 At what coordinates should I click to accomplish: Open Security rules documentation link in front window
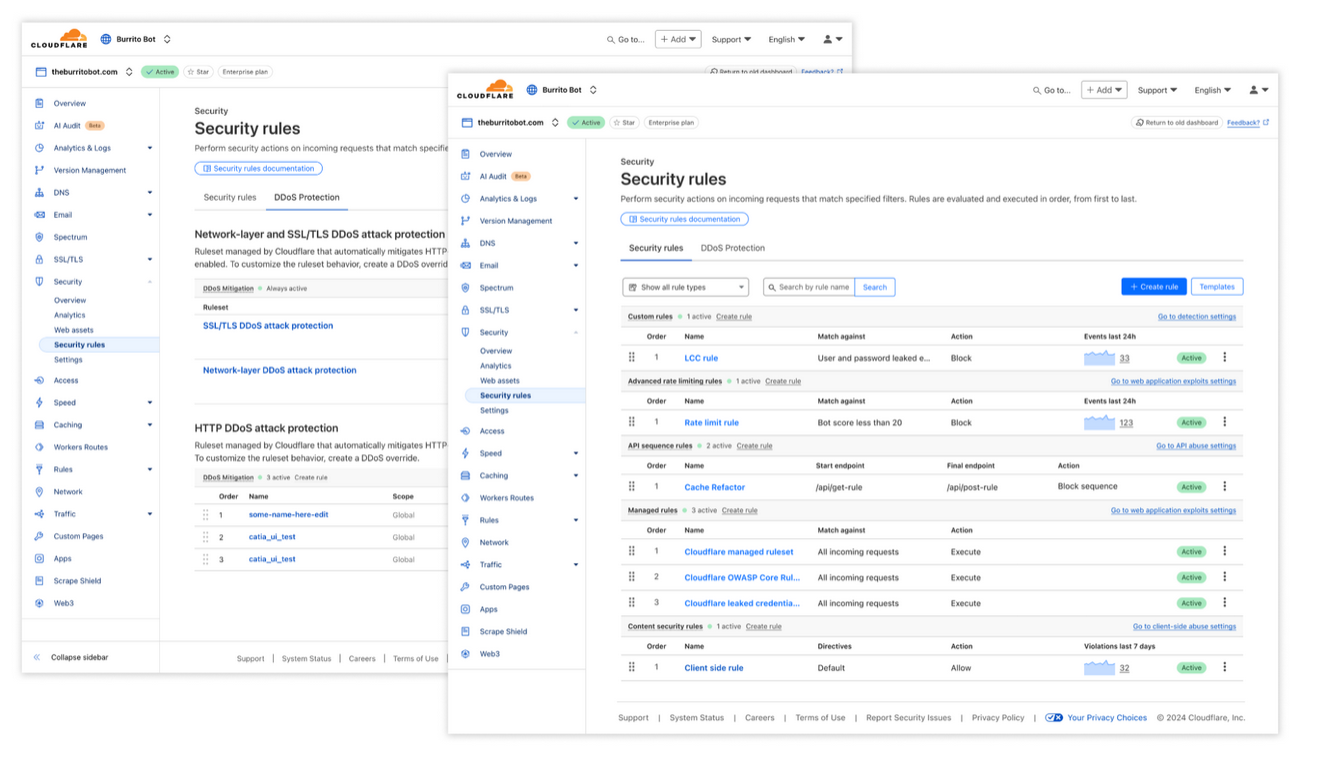684,219
